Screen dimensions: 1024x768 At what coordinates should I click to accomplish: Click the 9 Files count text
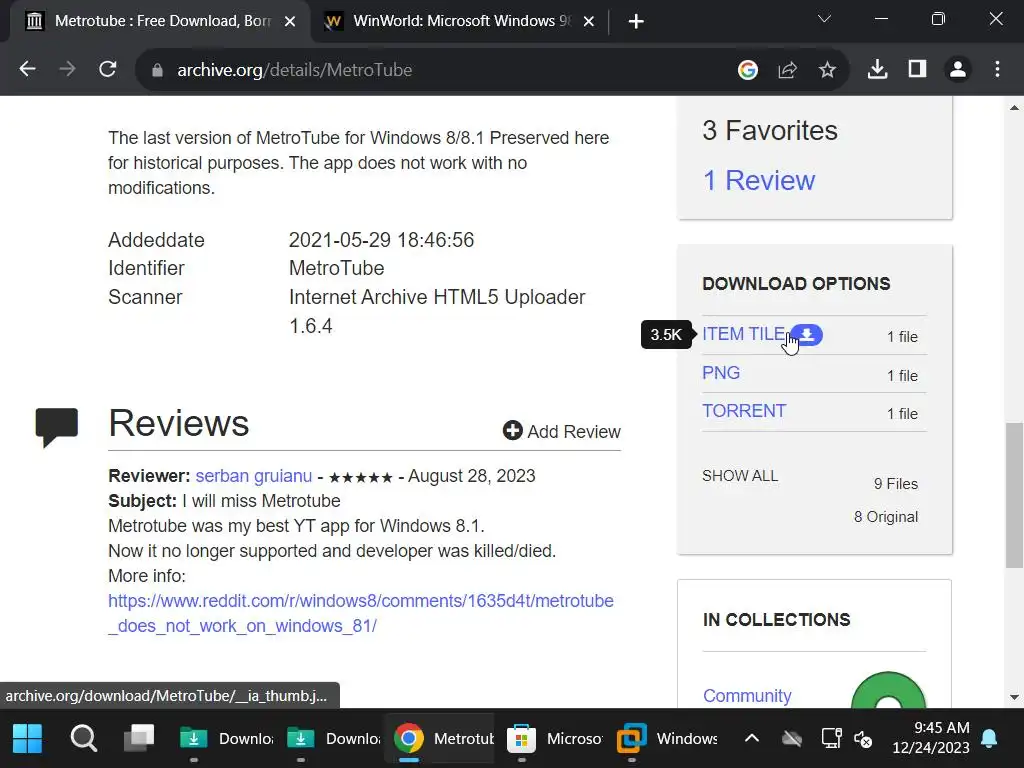click(896, 484)
